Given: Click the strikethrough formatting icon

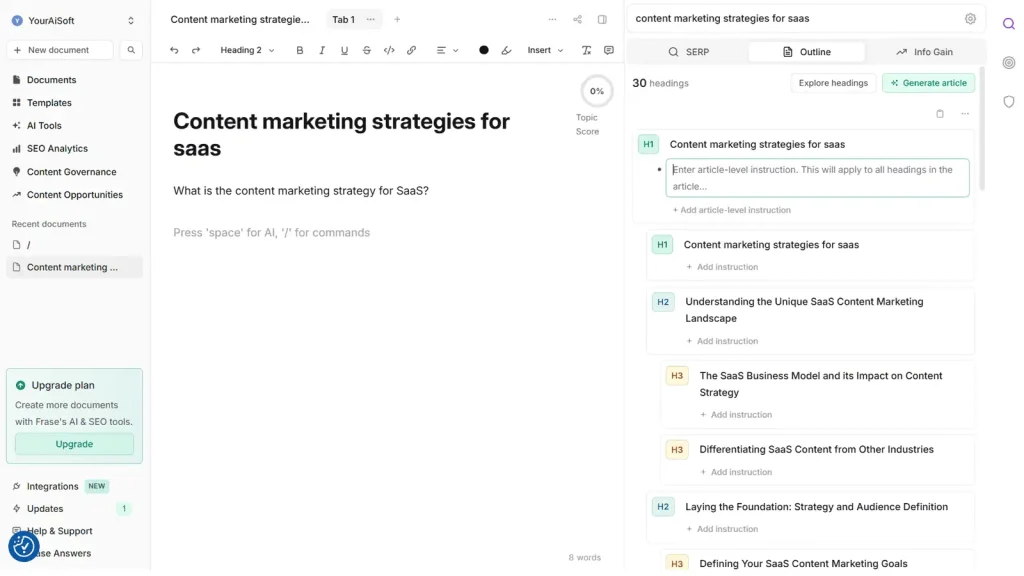Looking at the screenshot, I should pyautogui.click(x=367, y=50).
